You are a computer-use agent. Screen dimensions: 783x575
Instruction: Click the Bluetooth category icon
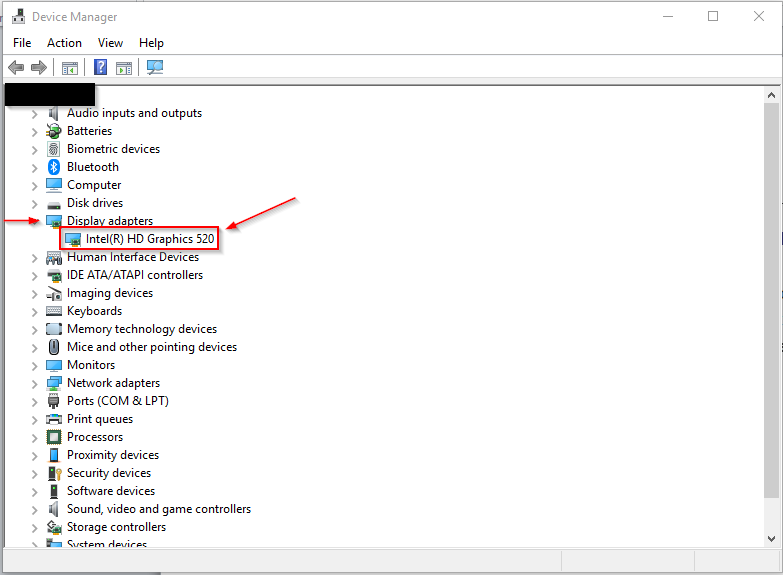[x=54, y=167]
